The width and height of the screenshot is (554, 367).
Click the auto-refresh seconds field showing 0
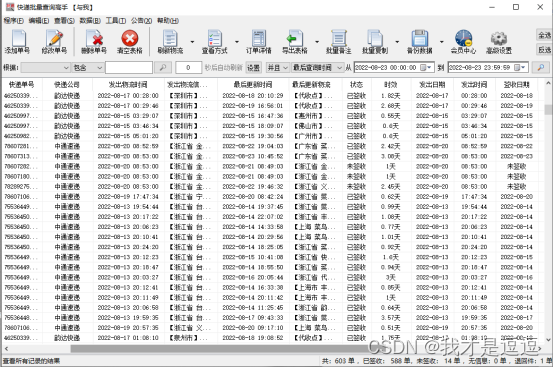[x=188, y=67]
